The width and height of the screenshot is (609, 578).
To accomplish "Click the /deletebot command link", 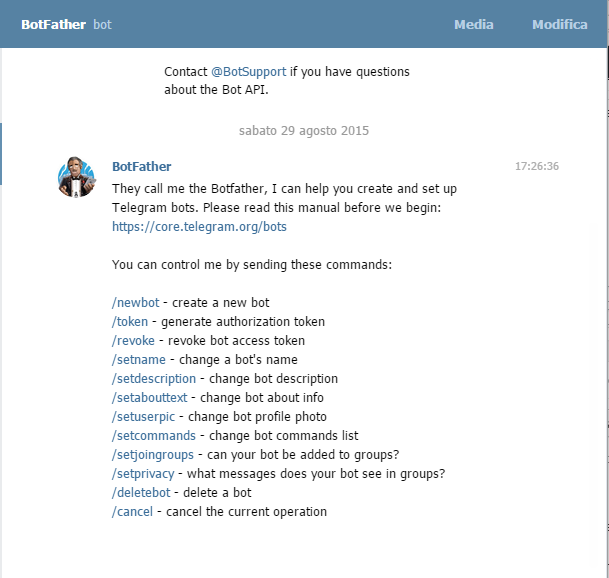I will (141, 493).
